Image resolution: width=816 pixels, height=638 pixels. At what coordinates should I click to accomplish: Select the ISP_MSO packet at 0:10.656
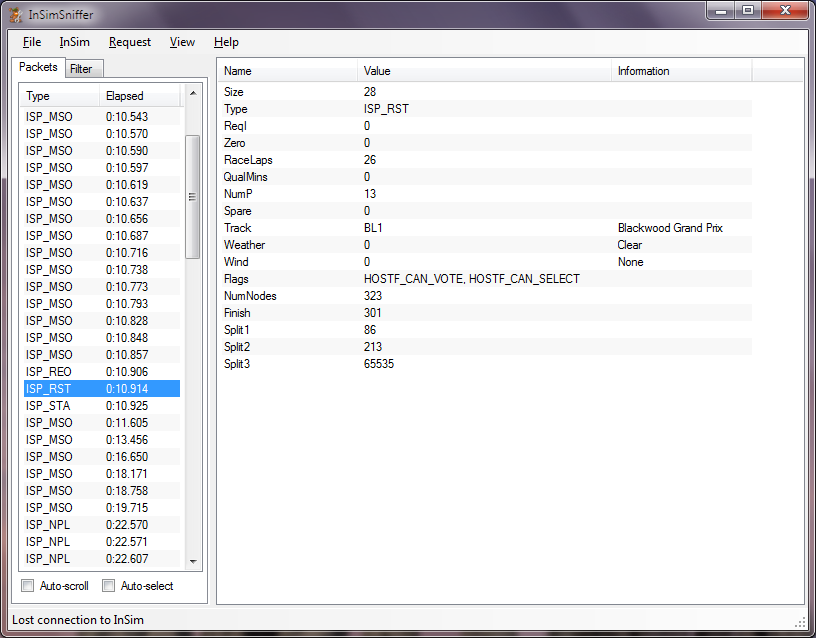click(x=102, y=219)
